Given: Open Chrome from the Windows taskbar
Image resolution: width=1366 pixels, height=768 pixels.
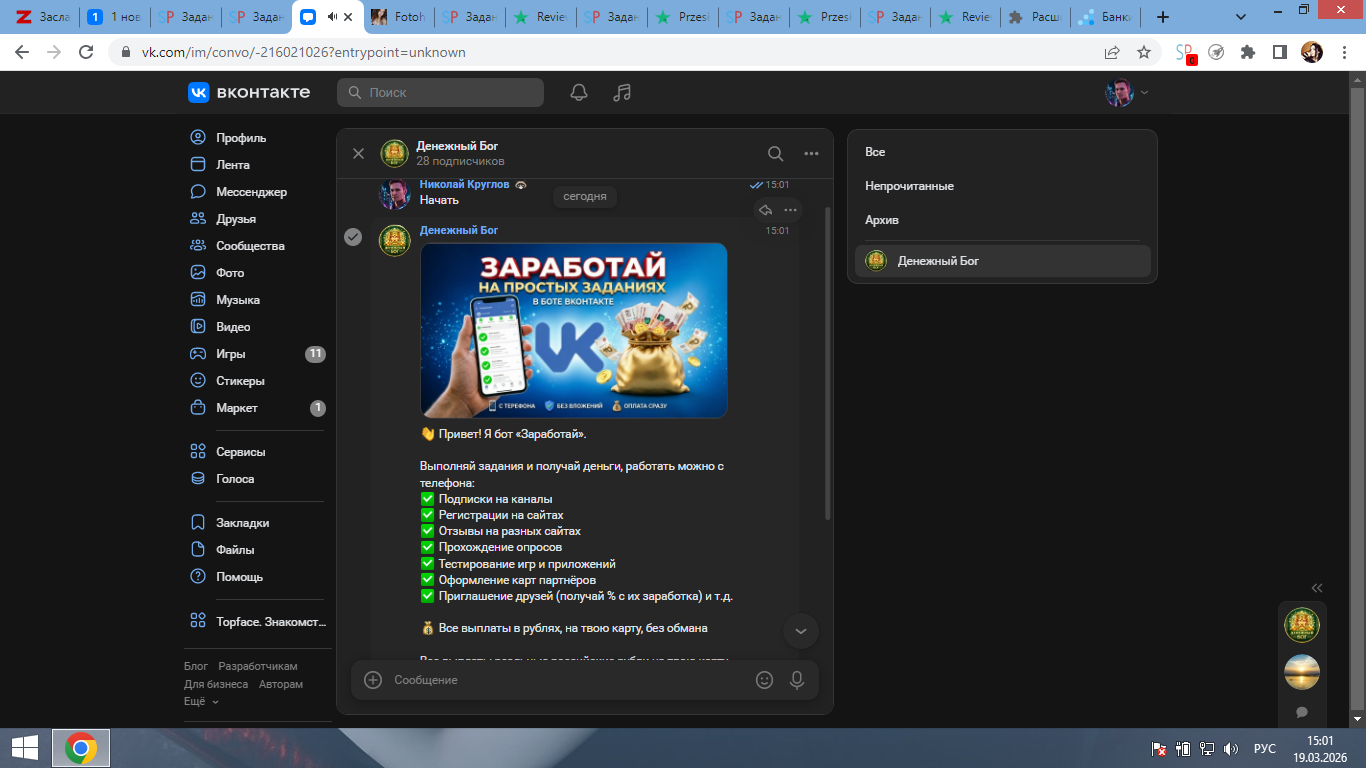Looking at the screenshot, I should [81, 748].
